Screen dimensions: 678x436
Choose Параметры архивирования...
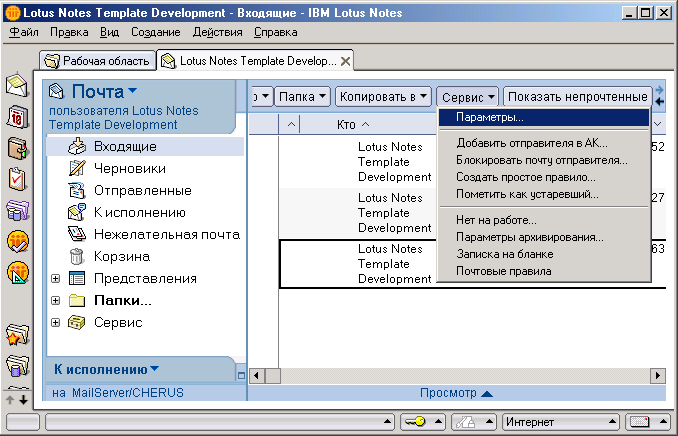[544, 237]
